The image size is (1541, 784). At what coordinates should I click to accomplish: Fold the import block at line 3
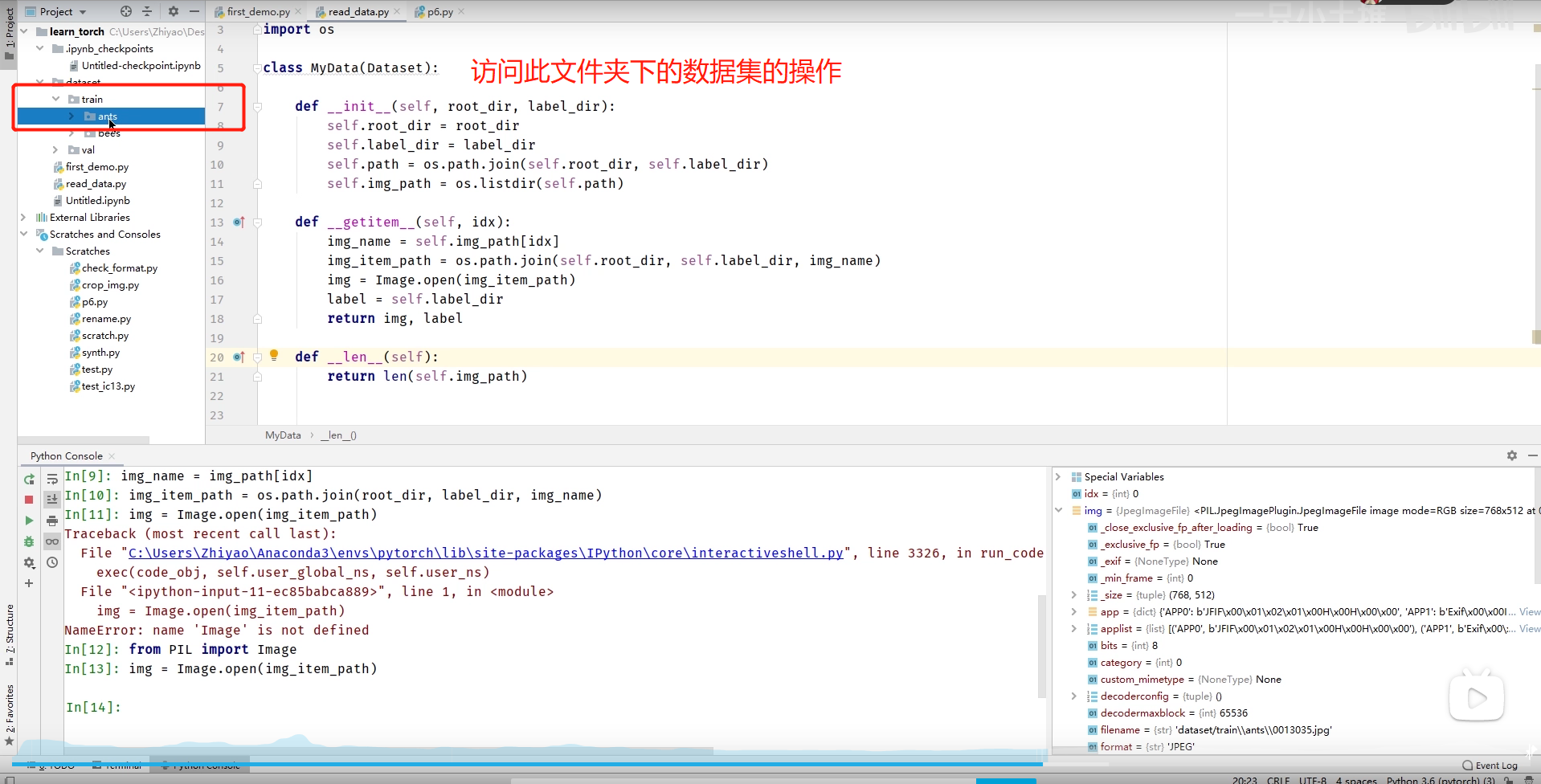(x=258, y=29)
